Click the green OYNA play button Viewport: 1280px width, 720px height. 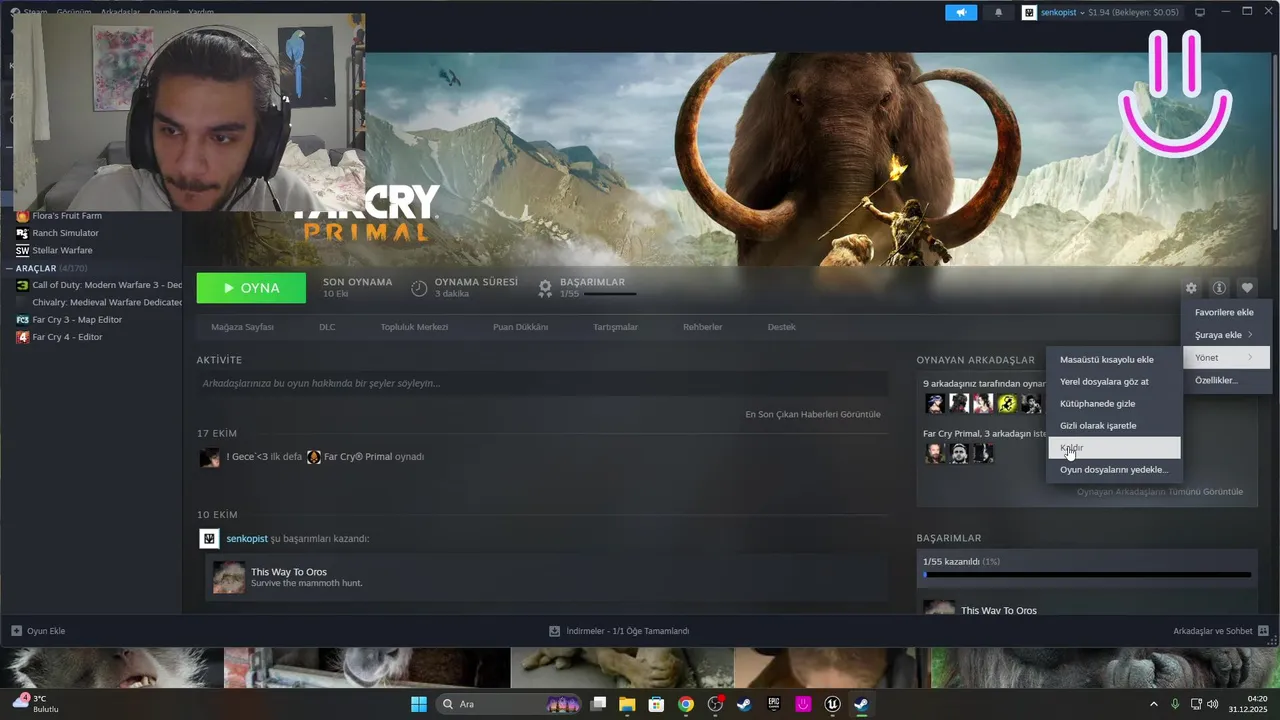tap(251, 288)
